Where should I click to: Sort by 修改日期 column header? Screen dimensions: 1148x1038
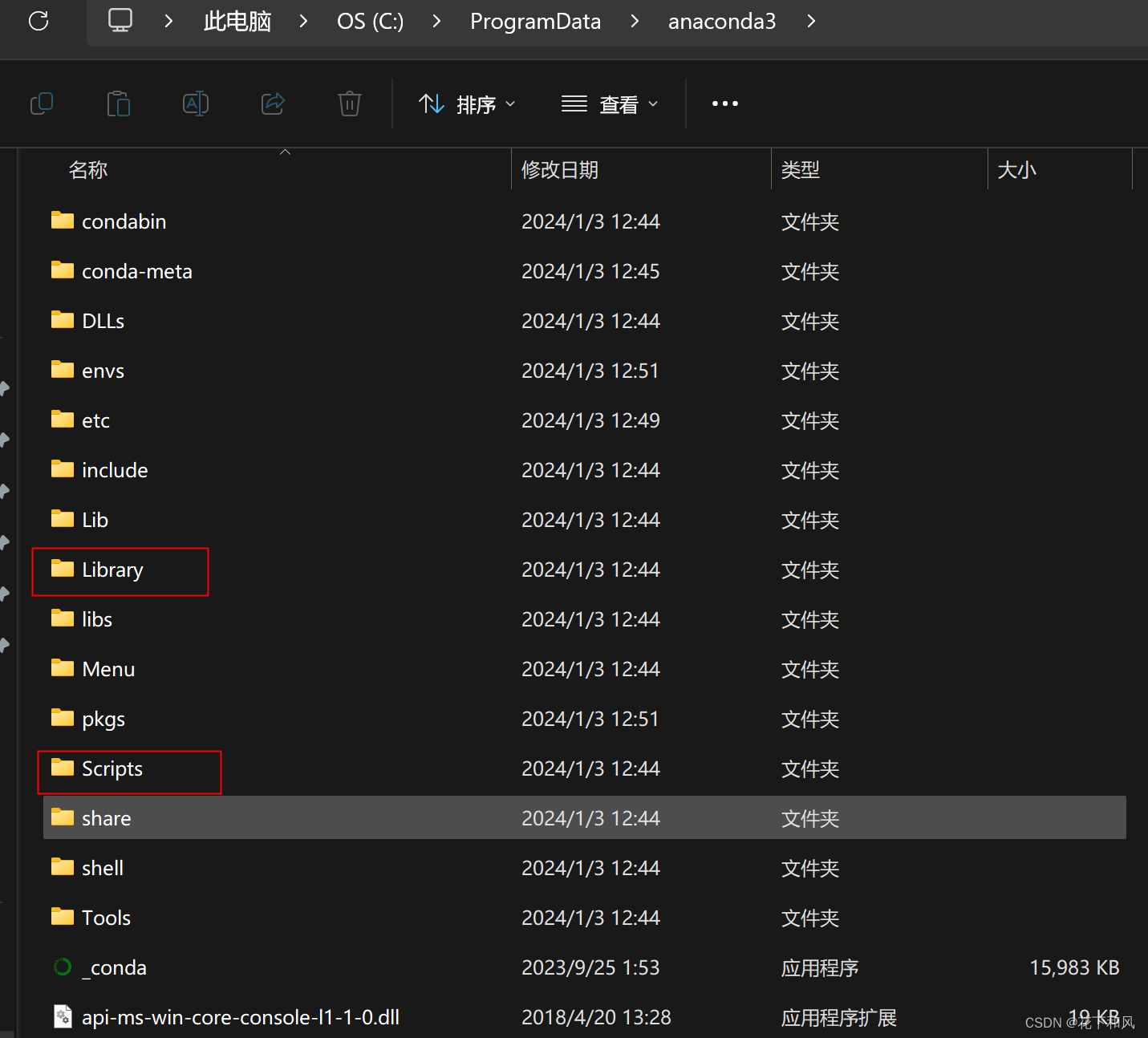(x=560, y=170)
